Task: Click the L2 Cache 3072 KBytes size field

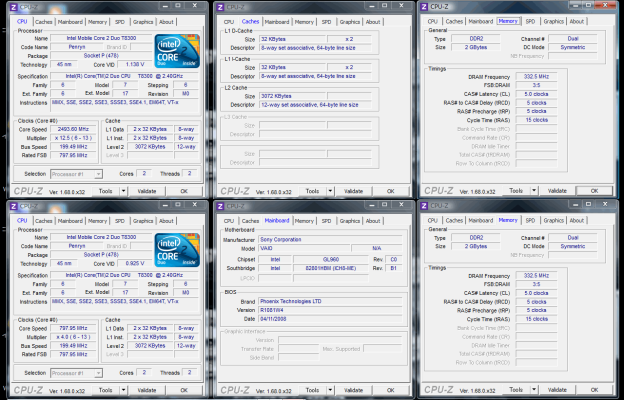Action: pyautogui.click(x=293, y=94)
